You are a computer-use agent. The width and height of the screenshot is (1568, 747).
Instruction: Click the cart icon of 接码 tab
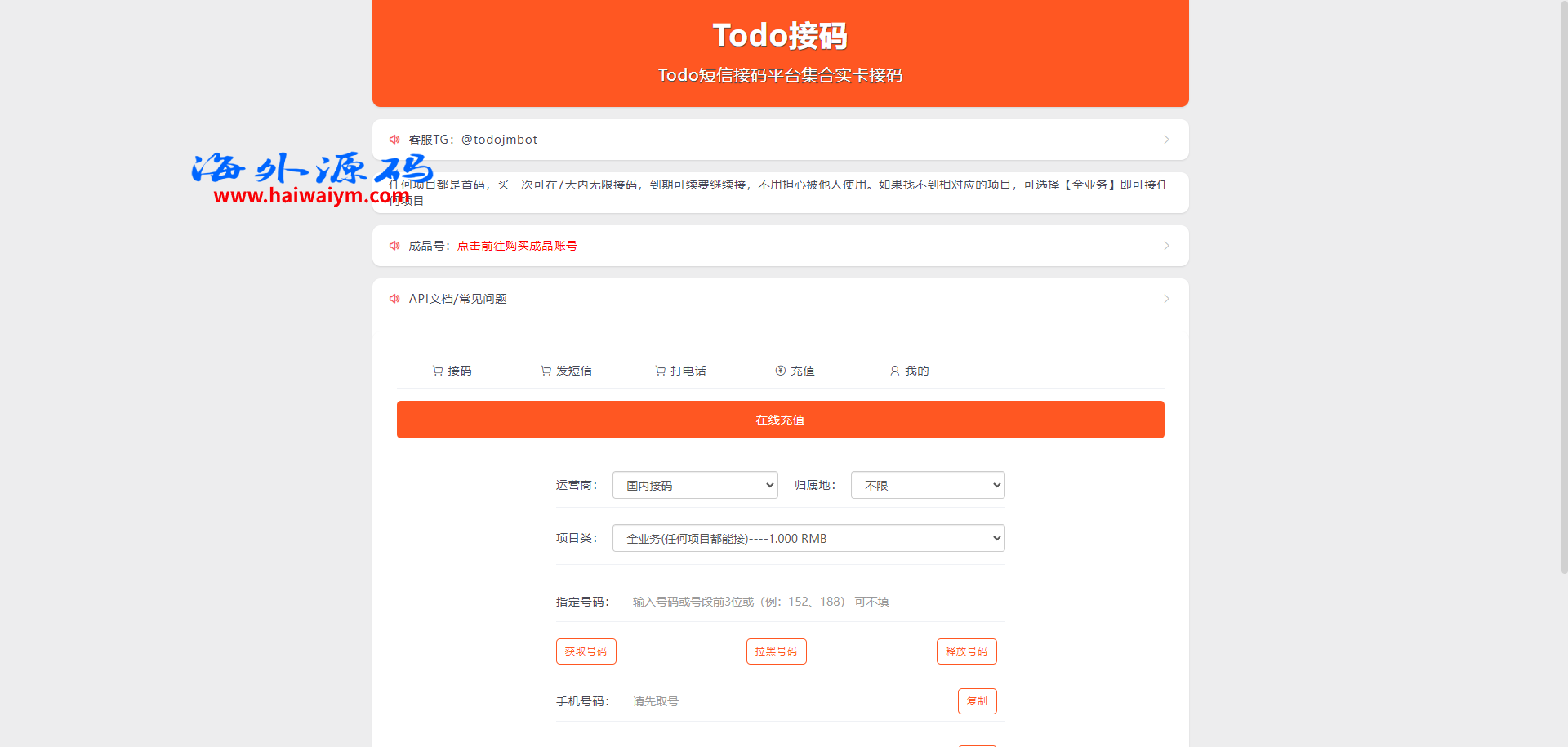[438, 371]
